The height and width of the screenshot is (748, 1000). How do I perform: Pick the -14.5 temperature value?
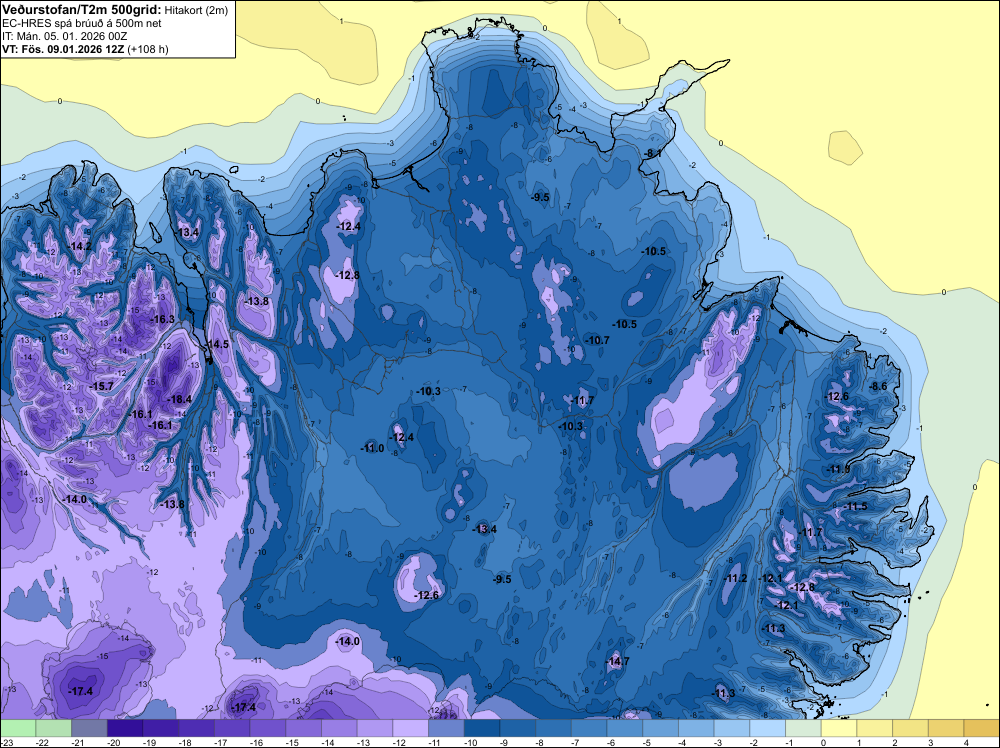[217, 344]
